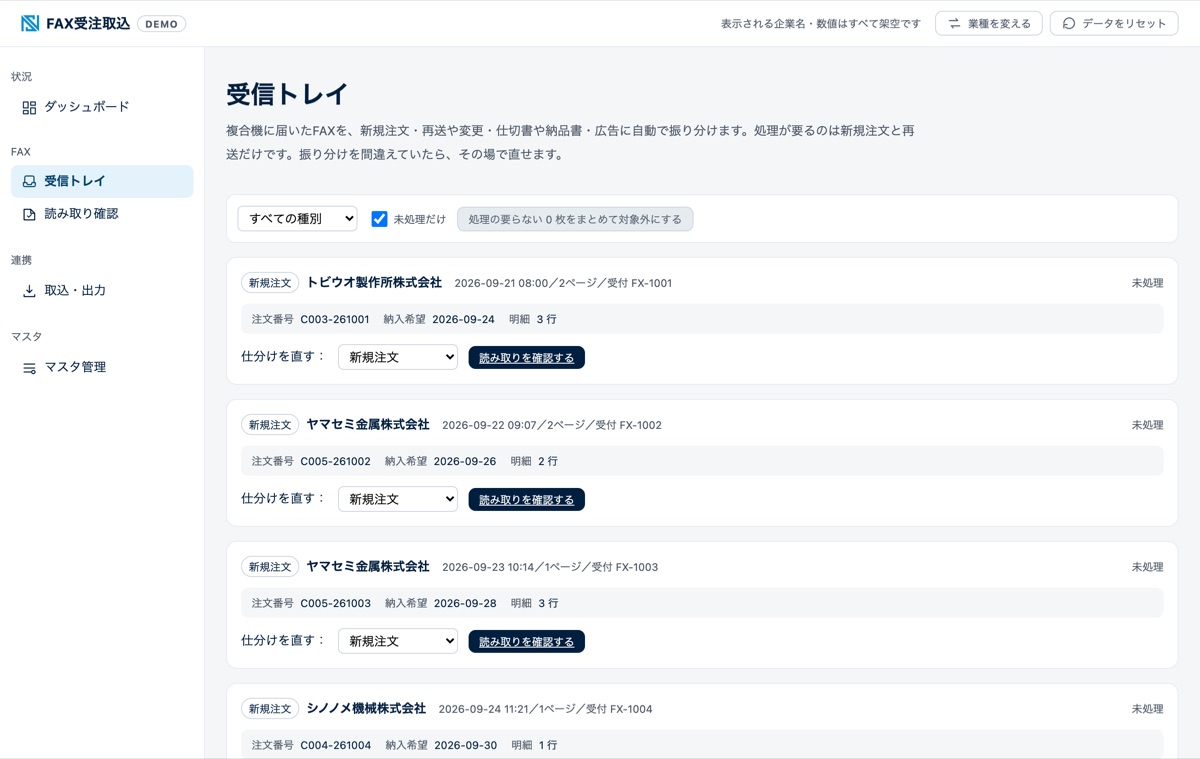Click the 未処理 status on FX-1004 card
Screen dimensions: 1200x759
click(1147, 709)
